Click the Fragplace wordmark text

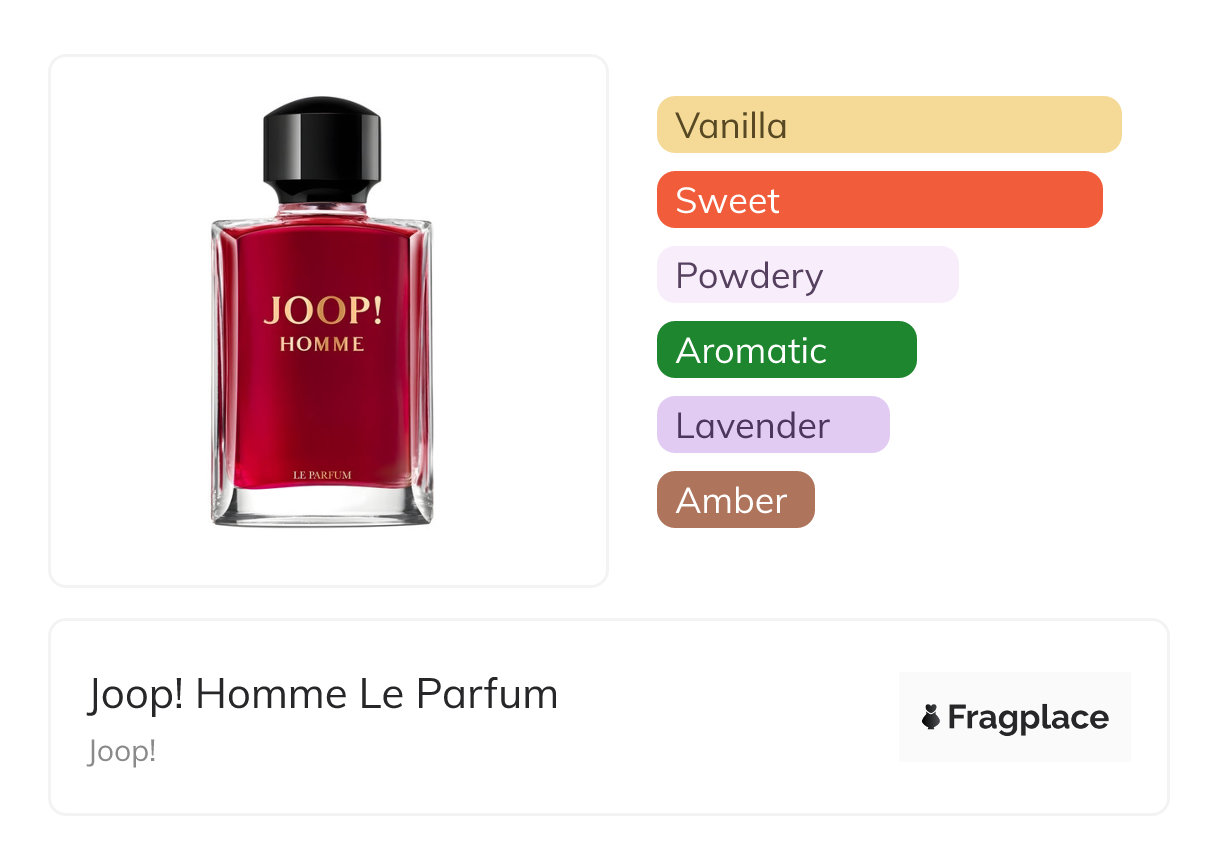click(1028, 717)
